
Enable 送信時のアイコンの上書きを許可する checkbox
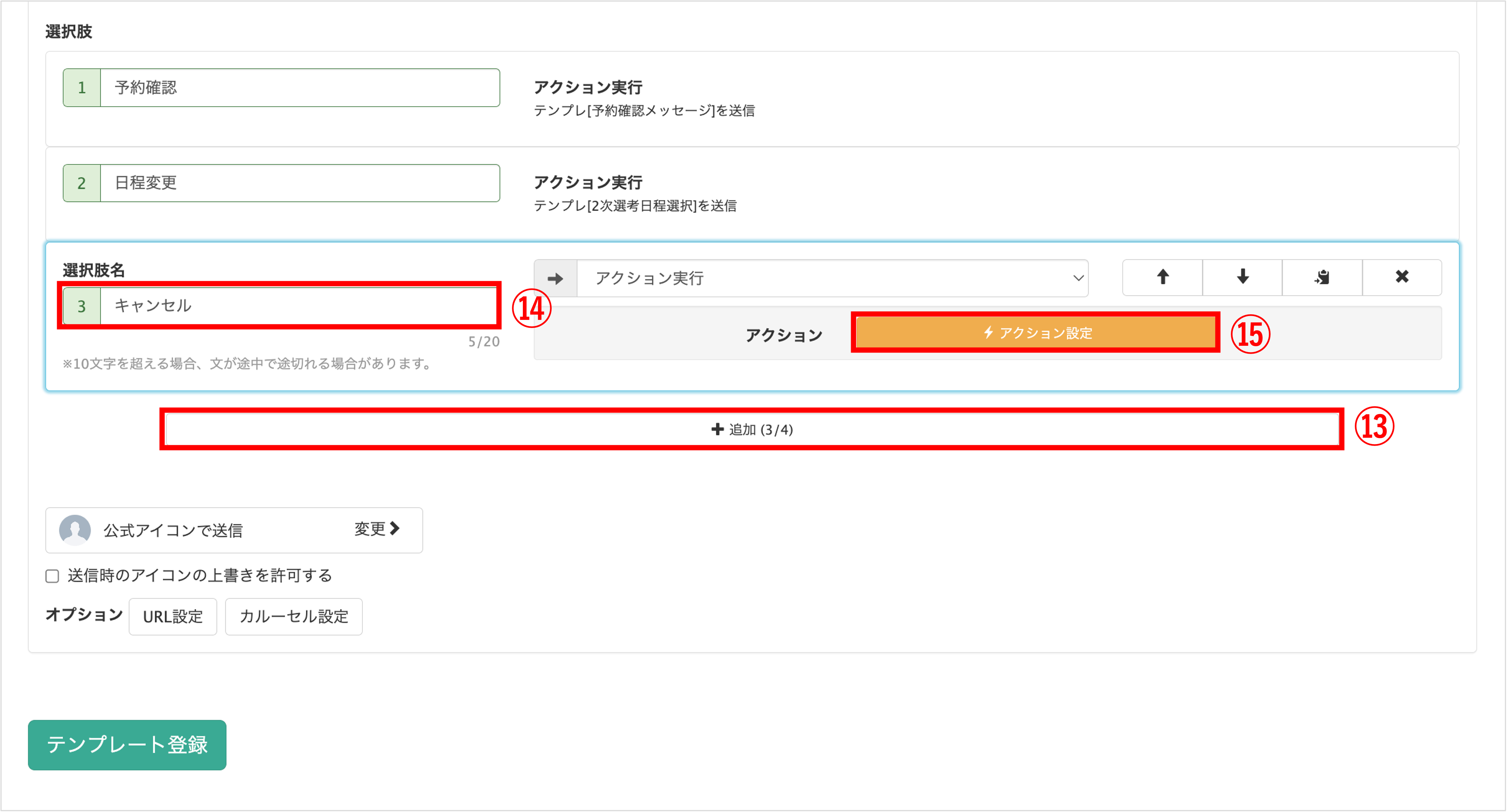click(53, 576)
